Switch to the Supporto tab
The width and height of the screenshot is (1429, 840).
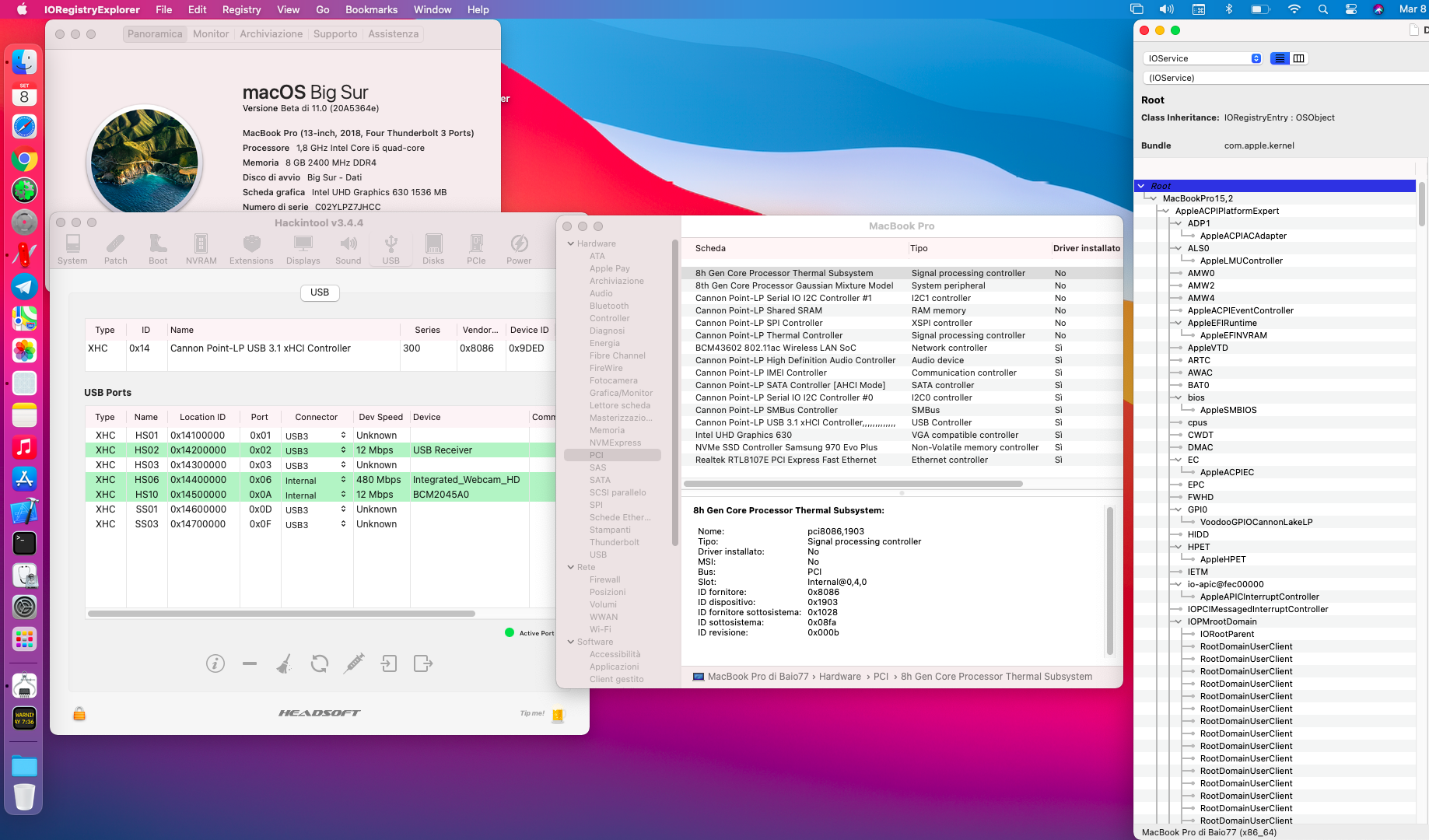click(335, 33)
